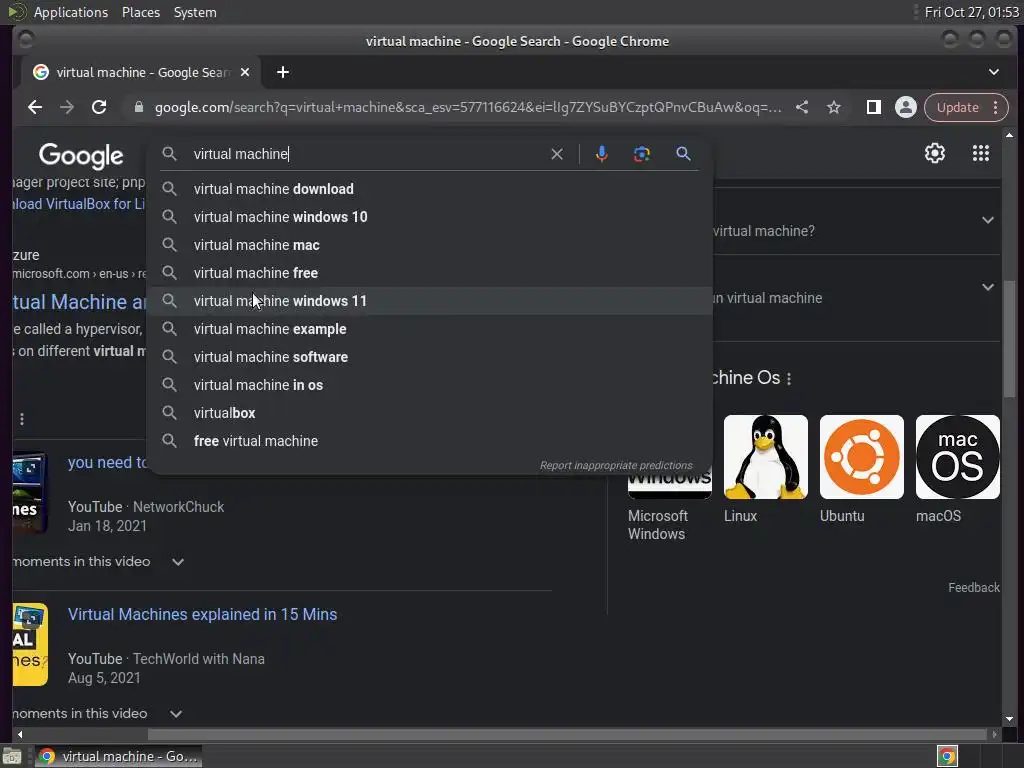Bookmark this tab with star icon
The image size is (1024, 768).
pyautogui.click(x=834, y=107)
